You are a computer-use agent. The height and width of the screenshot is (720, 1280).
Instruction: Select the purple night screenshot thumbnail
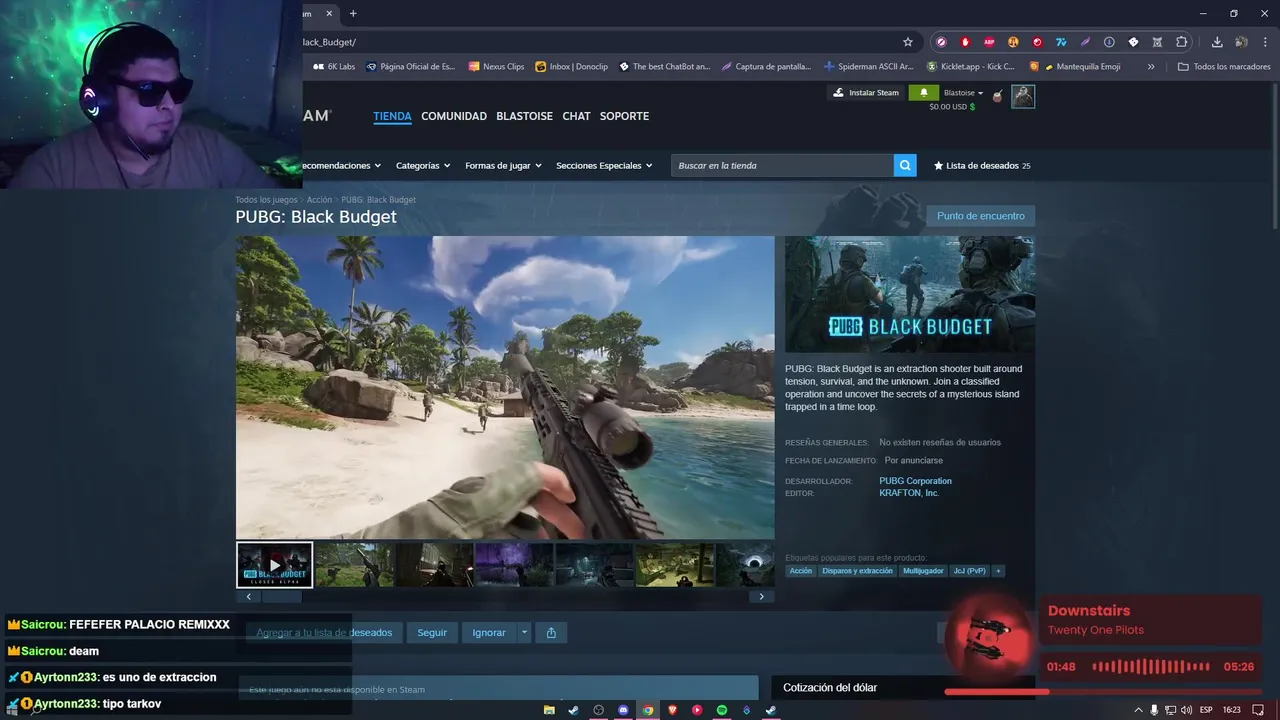(514, 565)
